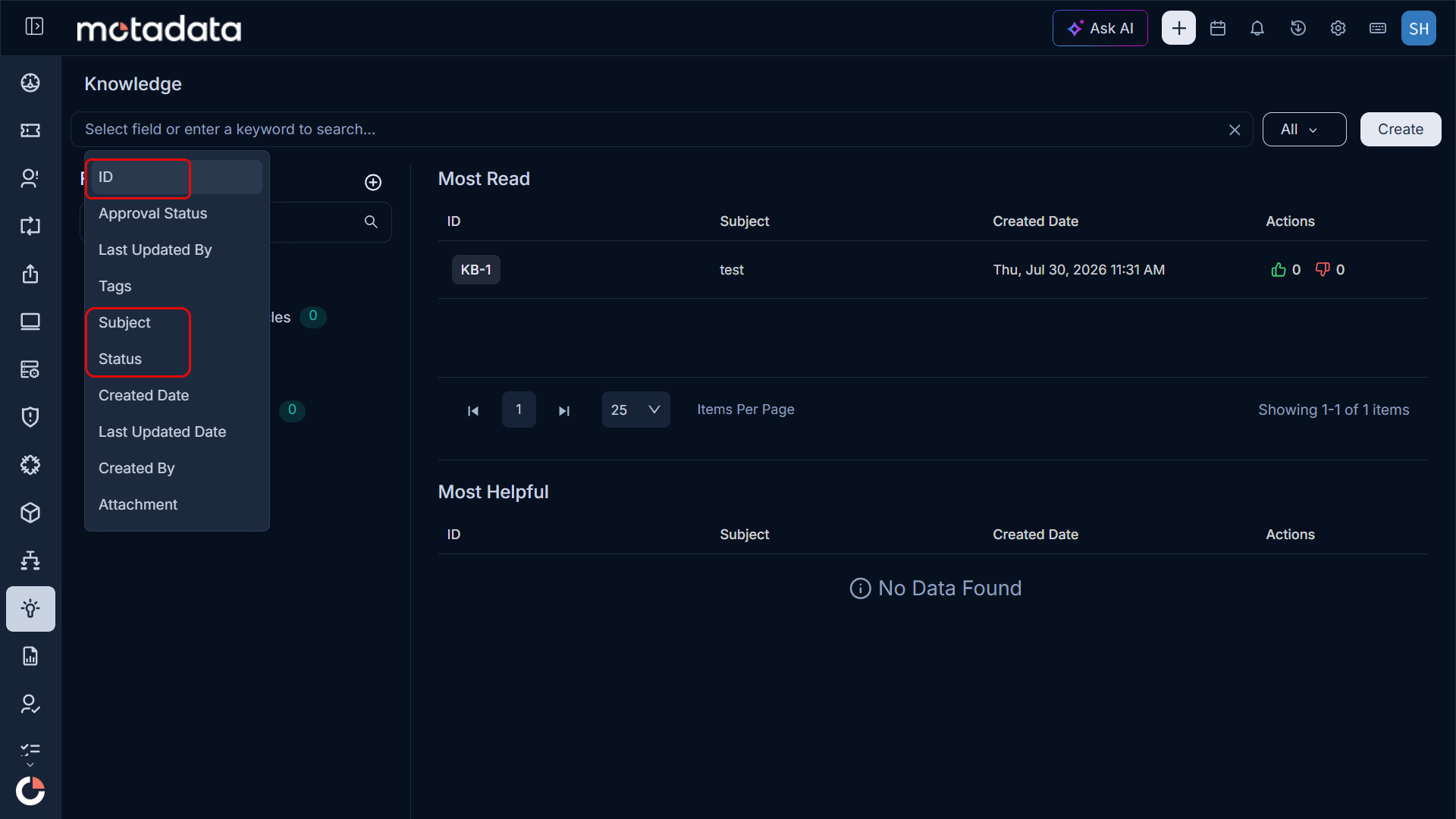
Task: Choose Tags from field list
Action: tap(177, 286)
